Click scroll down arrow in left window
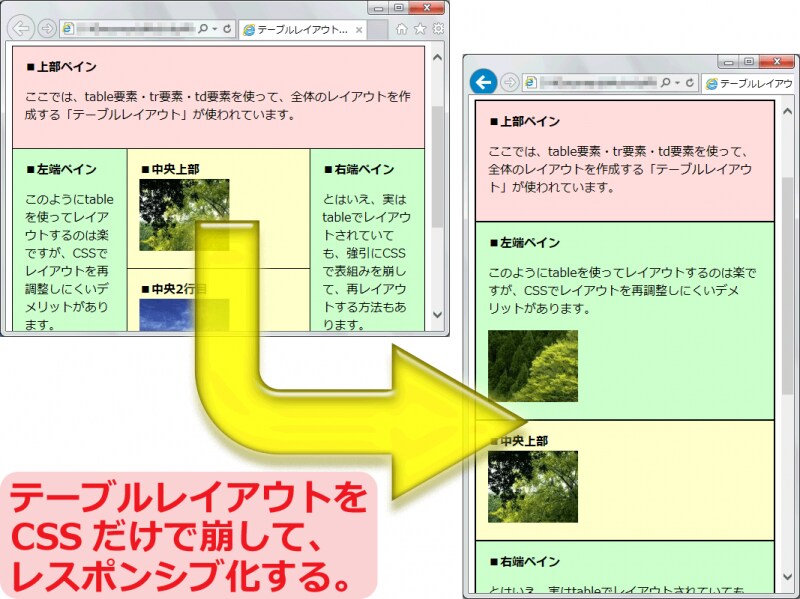 [x=437, y=315]
